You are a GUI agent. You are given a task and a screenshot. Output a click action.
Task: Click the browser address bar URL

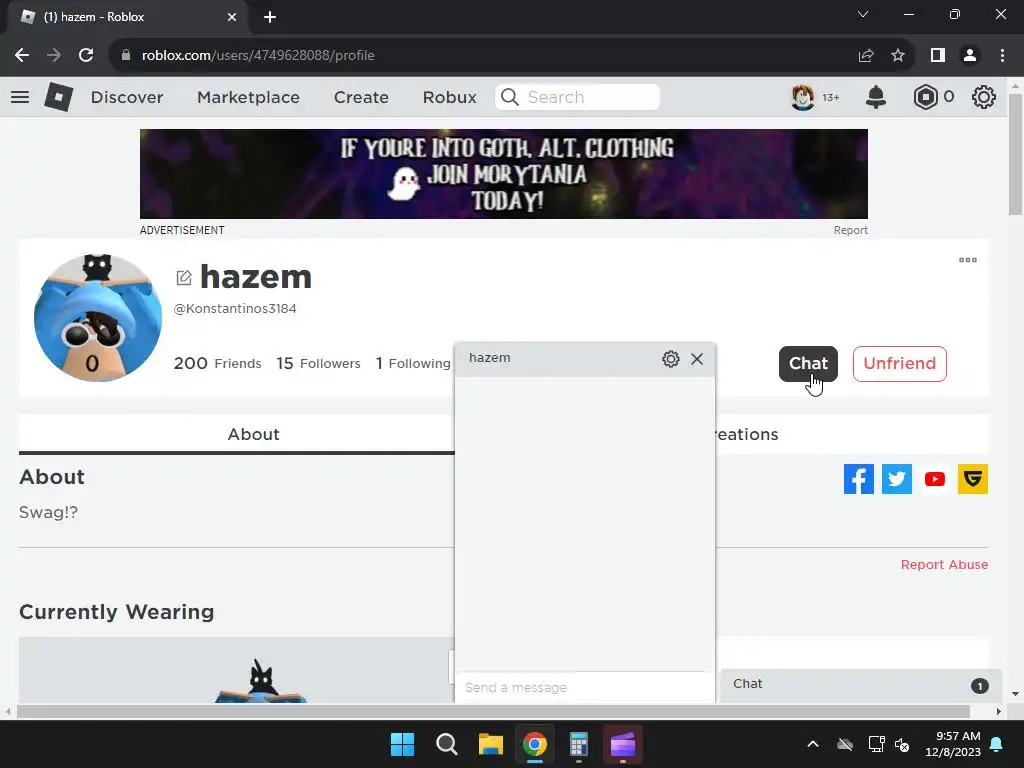click(x=258, y=56)
